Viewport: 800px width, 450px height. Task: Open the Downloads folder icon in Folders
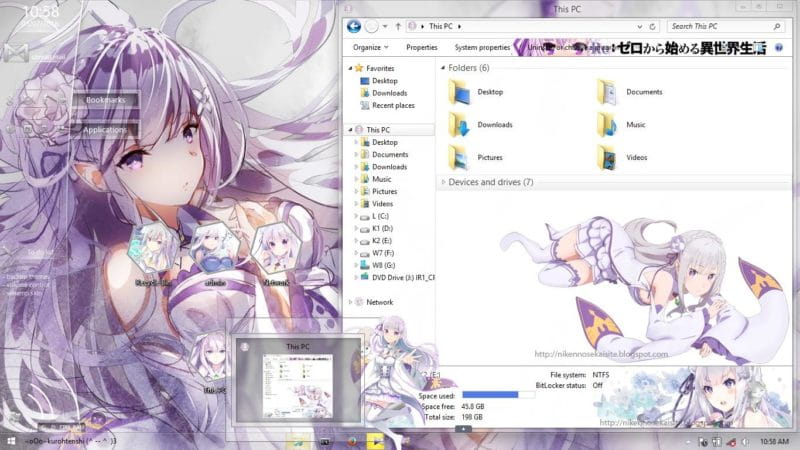click(x=459, y=125)
